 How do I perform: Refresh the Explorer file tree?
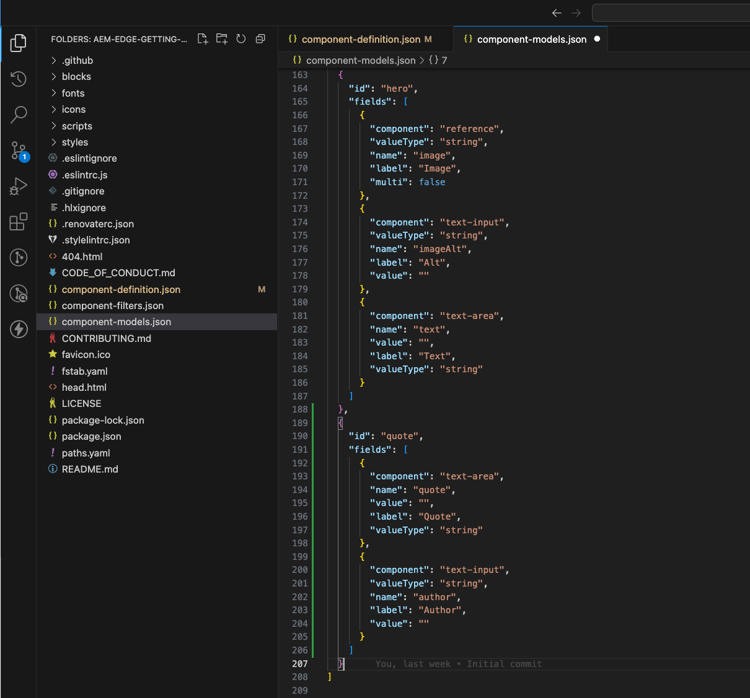[x=241, y=39]
